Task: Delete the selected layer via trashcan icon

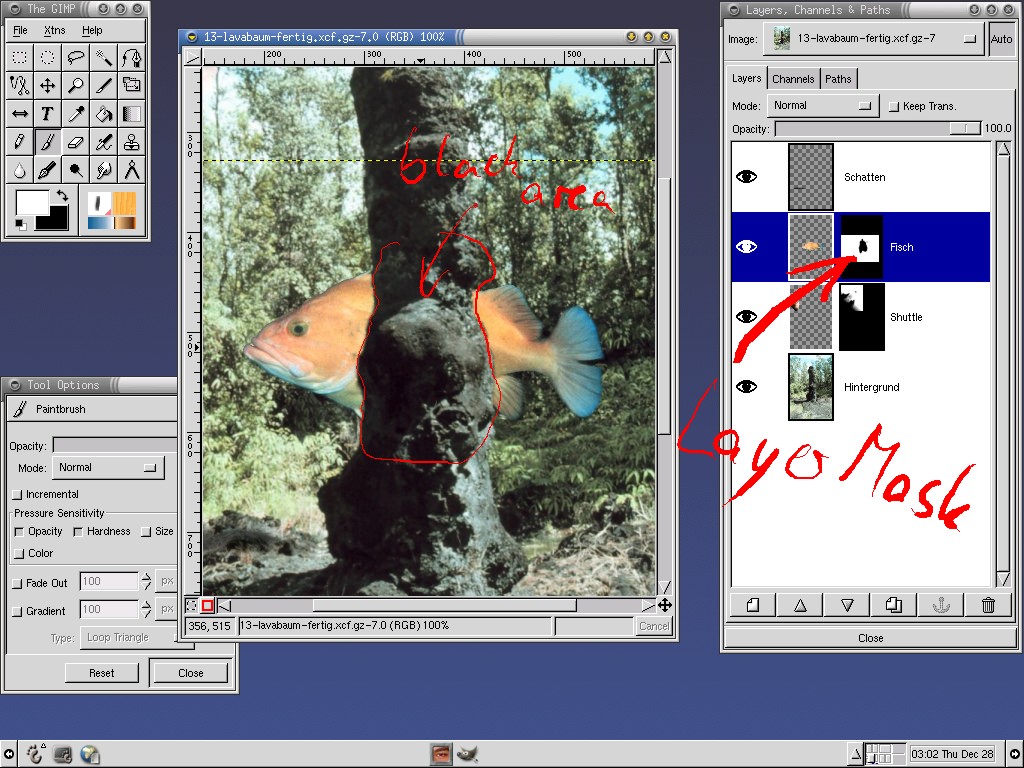Action: pyautogui.click(x=987, y=604)
